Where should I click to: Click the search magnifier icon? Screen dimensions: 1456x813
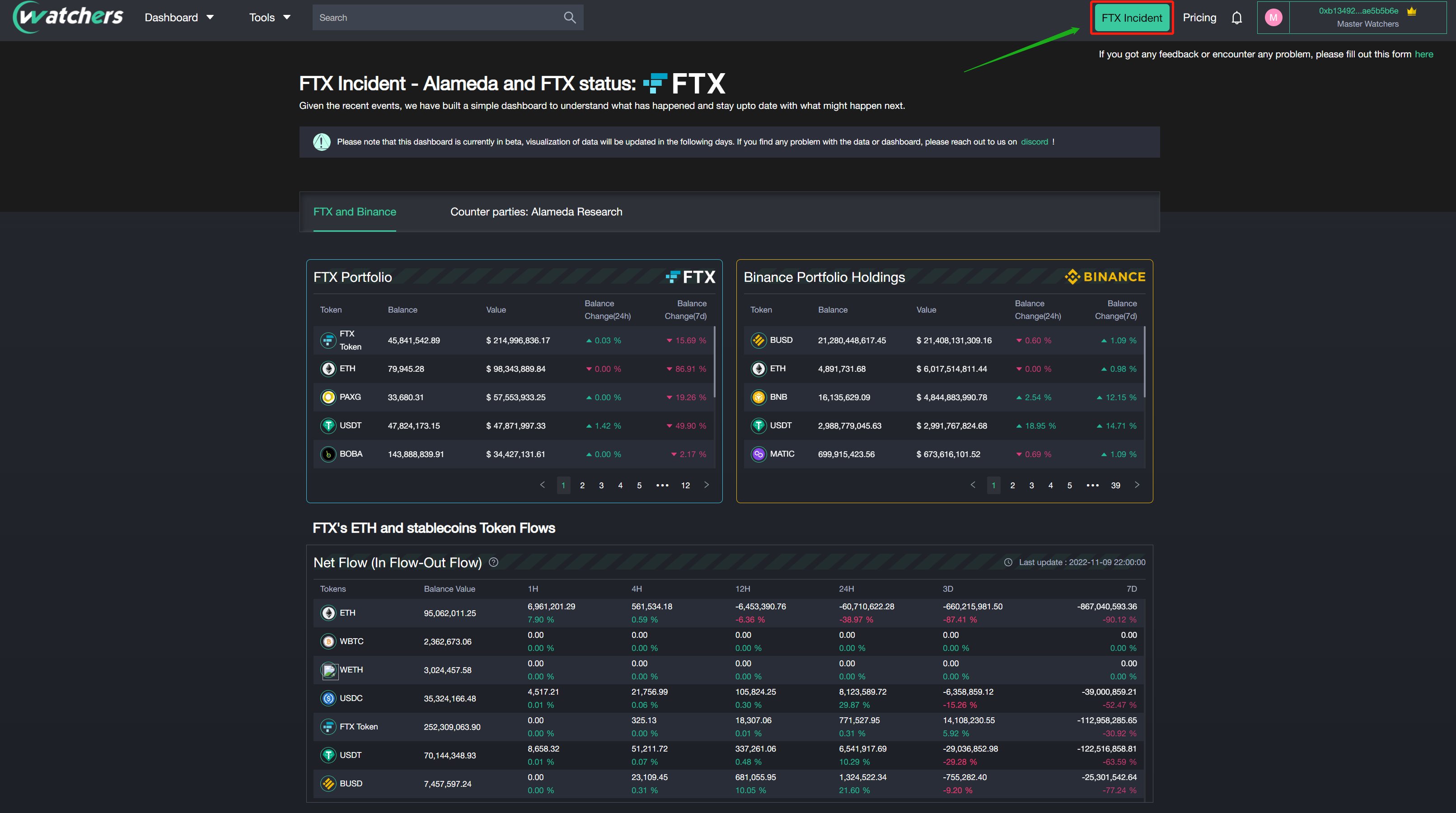click(570, 17)
